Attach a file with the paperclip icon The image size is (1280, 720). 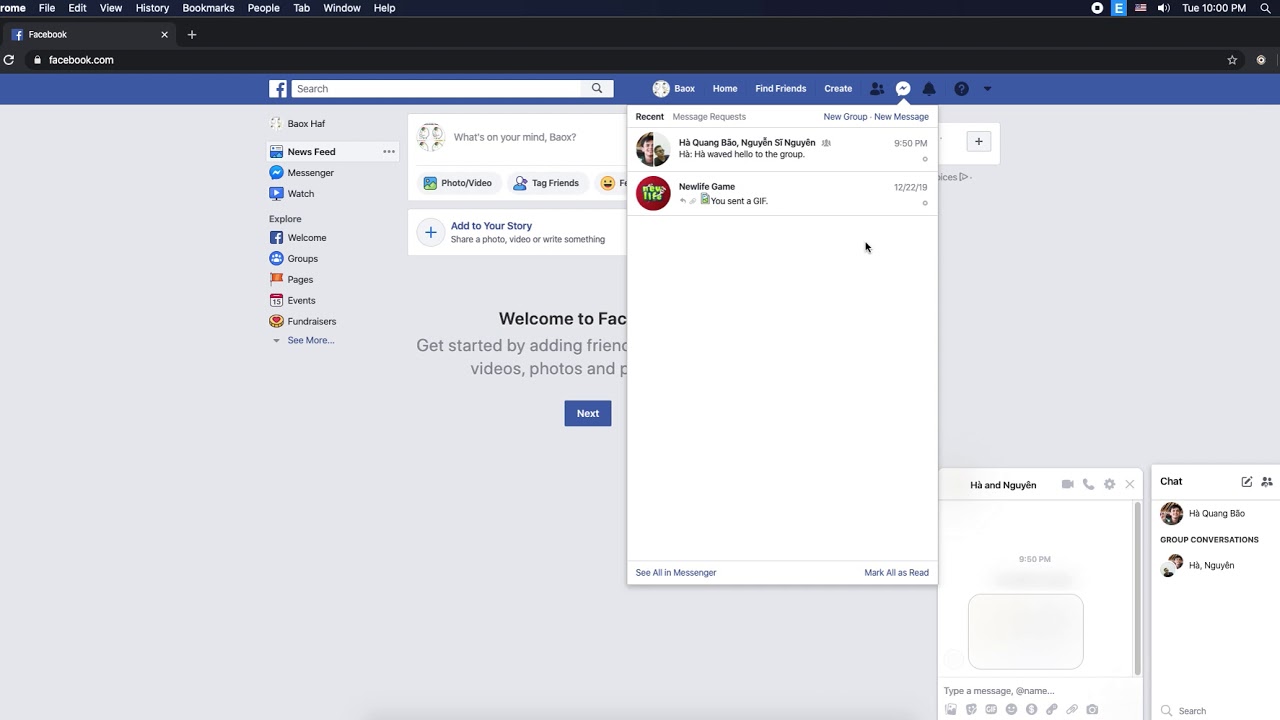1072,710
